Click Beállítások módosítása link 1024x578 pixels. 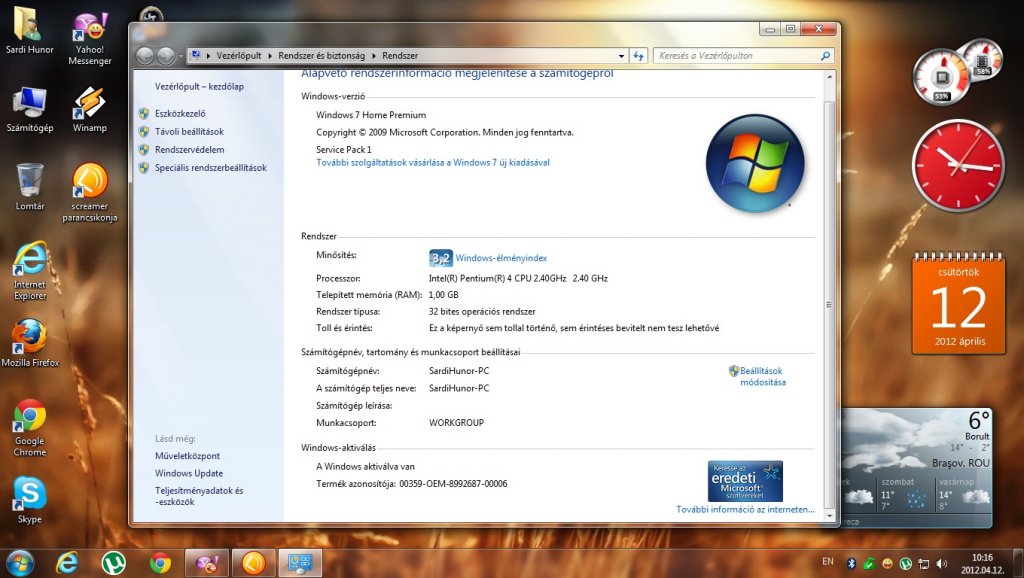point(762,376)
